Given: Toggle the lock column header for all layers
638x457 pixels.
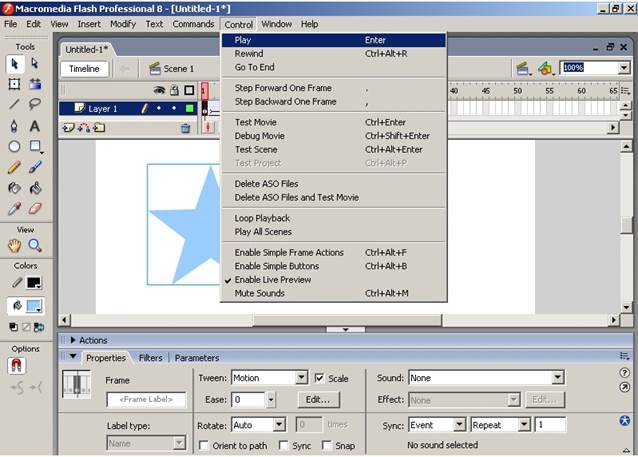Looking at the screenshot, I should [x=174, y=90].
